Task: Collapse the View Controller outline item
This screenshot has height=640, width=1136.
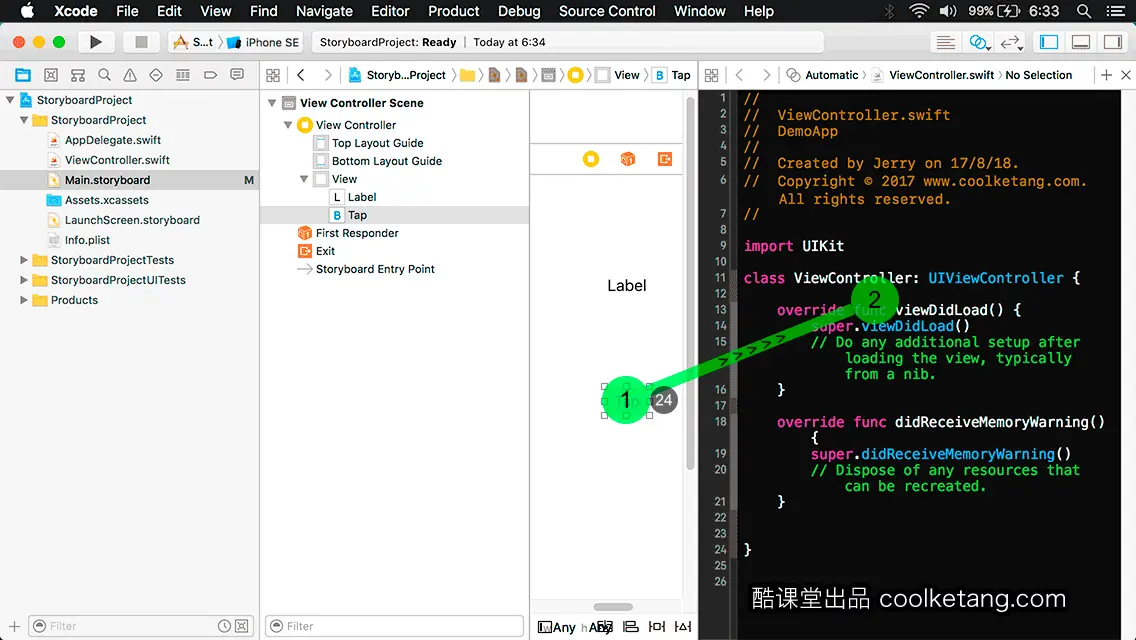Action: 288,125
